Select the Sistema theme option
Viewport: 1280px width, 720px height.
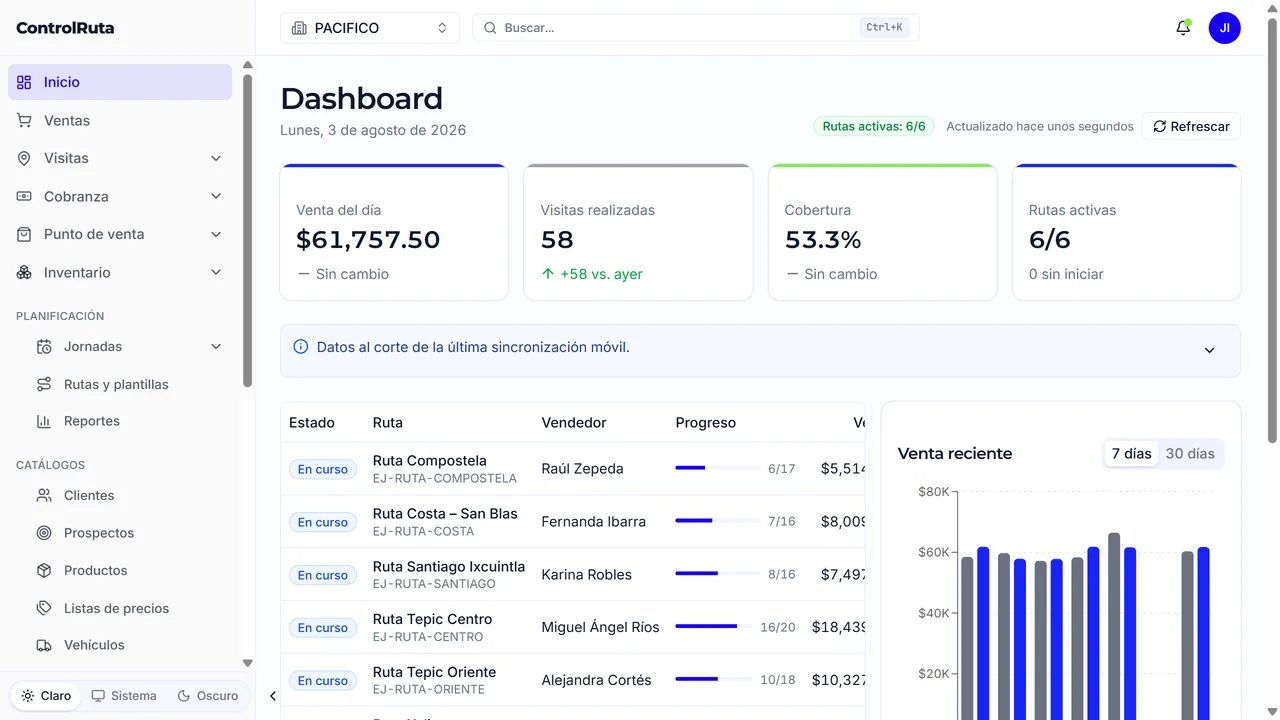click(x=124, y=696)
